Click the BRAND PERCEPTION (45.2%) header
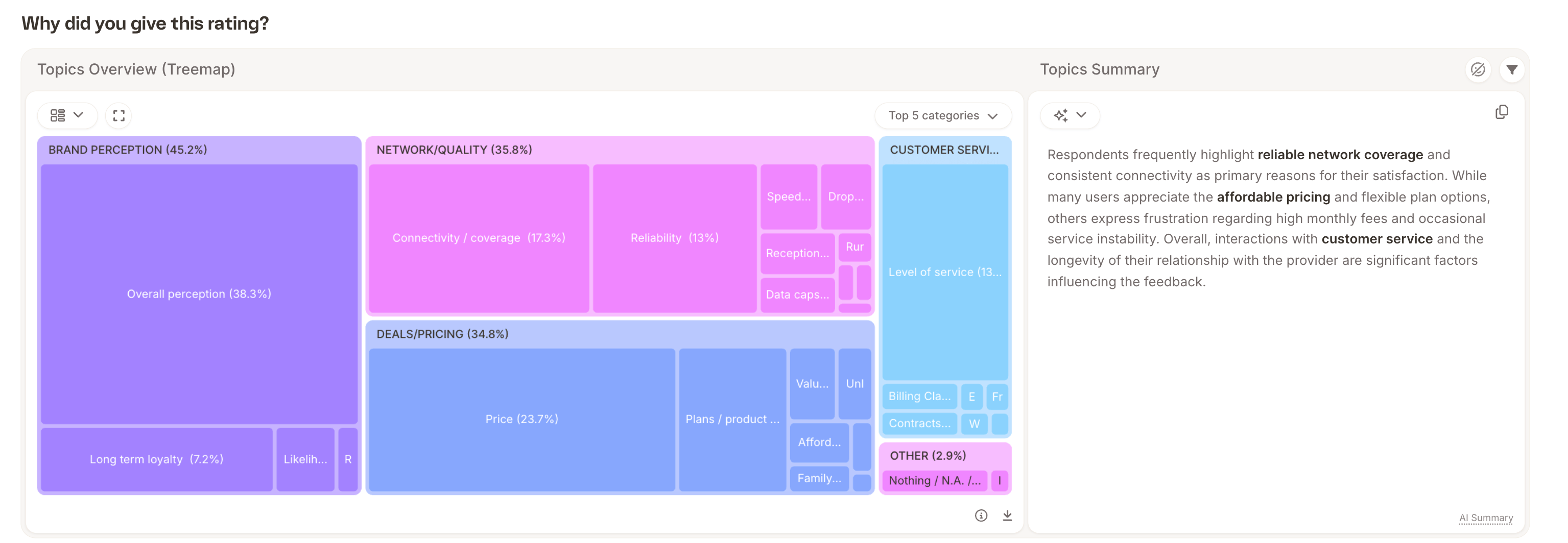1568x543 pixels. click(128, 150)
